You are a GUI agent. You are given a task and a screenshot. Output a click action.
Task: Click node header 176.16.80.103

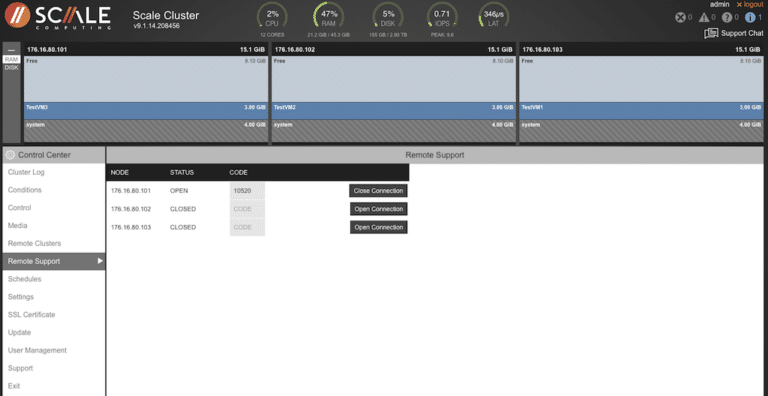[x=642, y=50]
